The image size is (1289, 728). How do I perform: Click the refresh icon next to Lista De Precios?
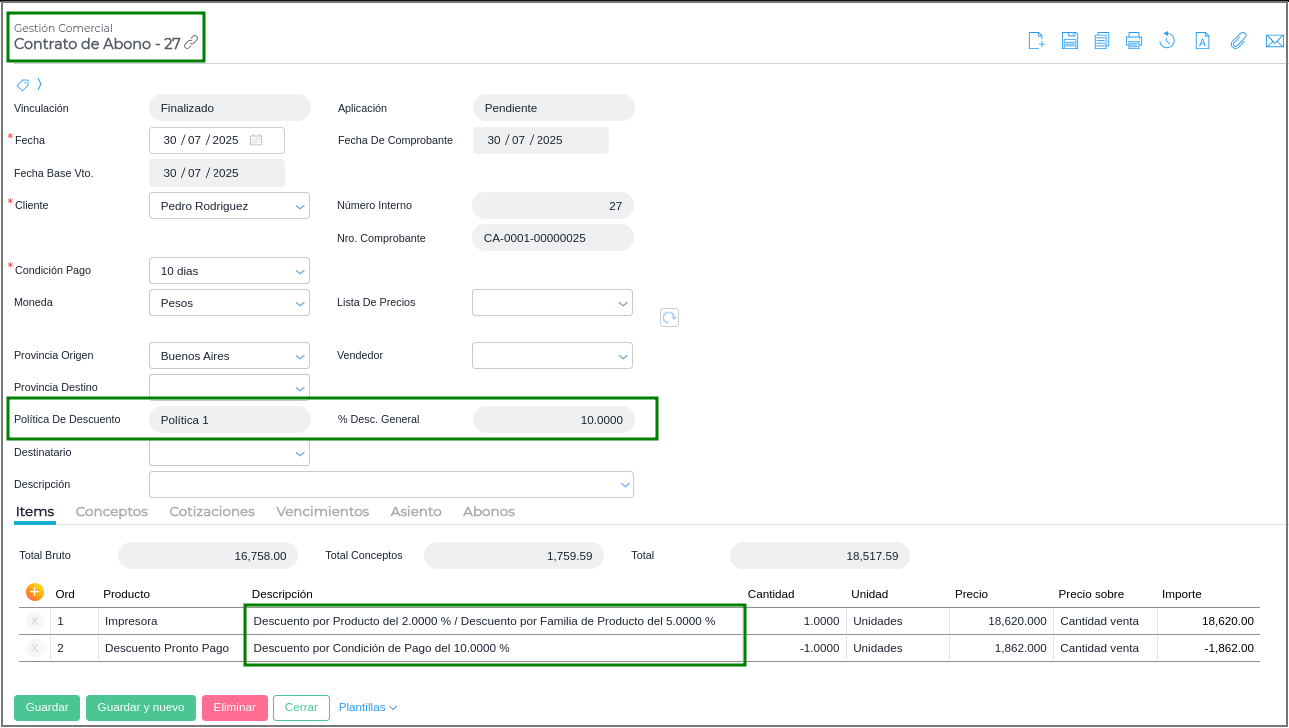tap(669, 317)
